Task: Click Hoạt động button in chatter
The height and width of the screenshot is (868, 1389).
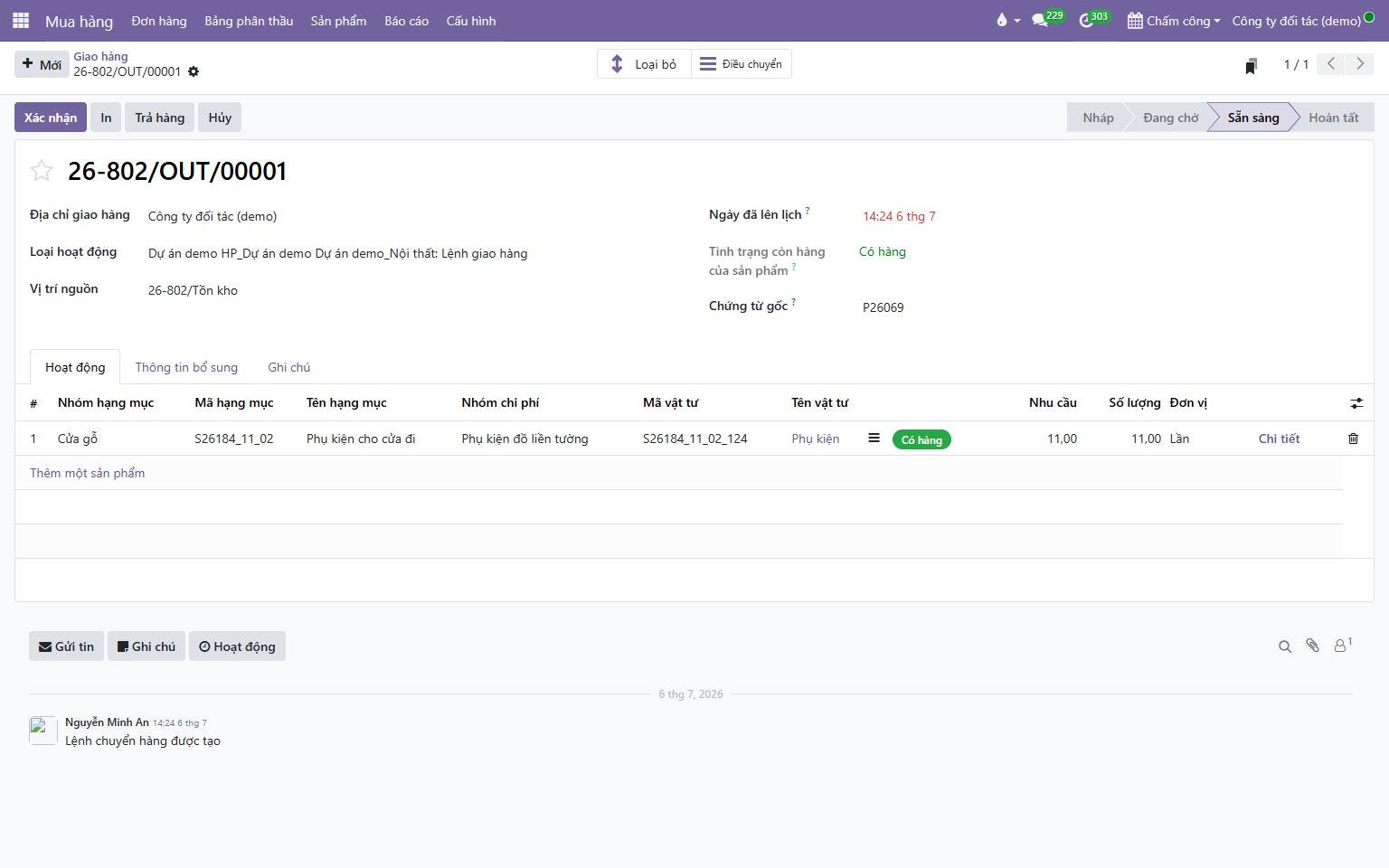Action: [x=237, y=646]
